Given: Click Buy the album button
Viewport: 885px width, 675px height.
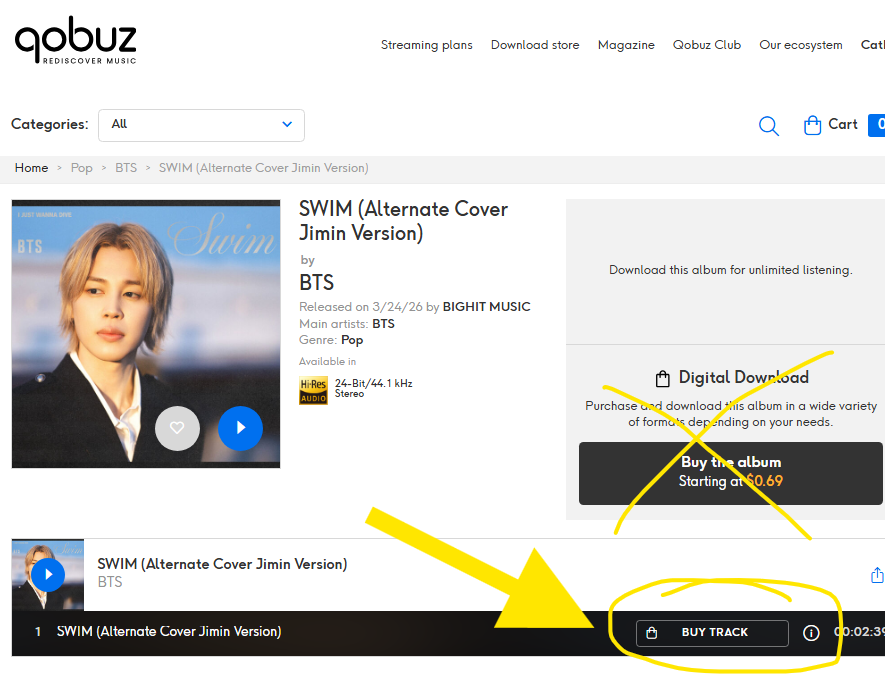Looking at the screenshot, I should (x=730, y=473).
